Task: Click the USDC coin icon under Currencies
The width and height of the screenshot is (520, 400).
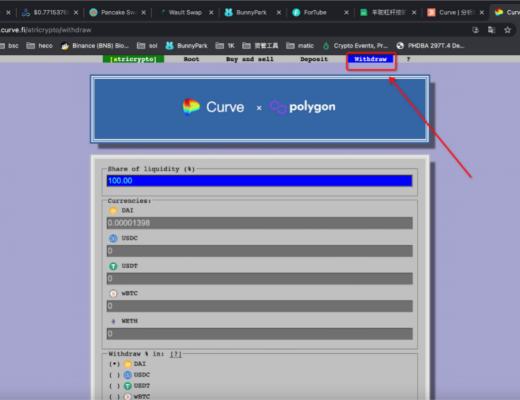Action: coord(113,238)
